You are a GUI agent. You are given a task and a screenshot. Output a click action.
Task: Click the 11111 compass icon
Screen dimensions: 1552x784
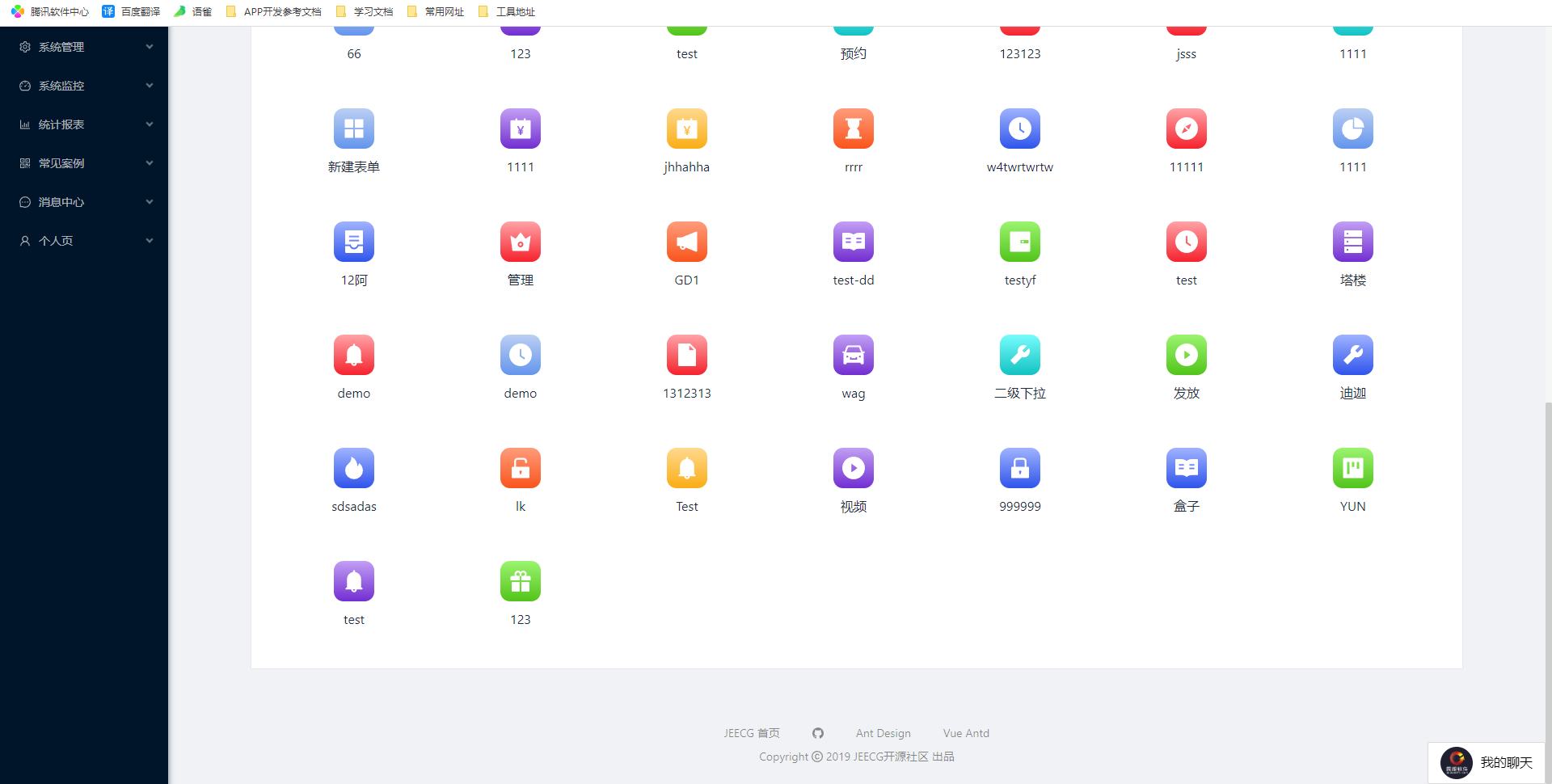click(1187, 129)
